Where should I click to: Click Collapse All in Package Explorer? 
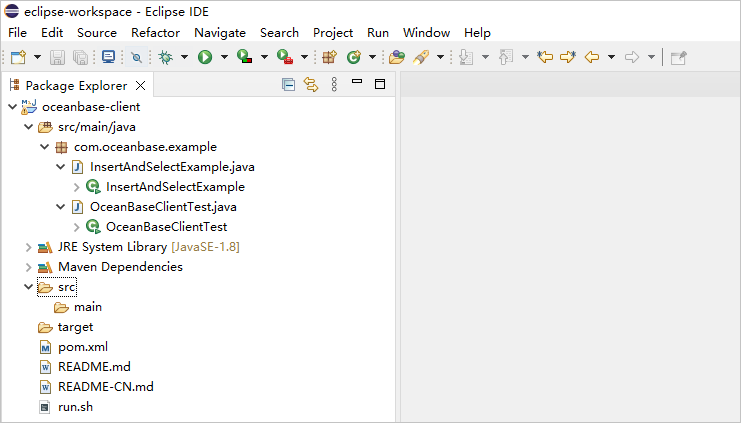288,86
